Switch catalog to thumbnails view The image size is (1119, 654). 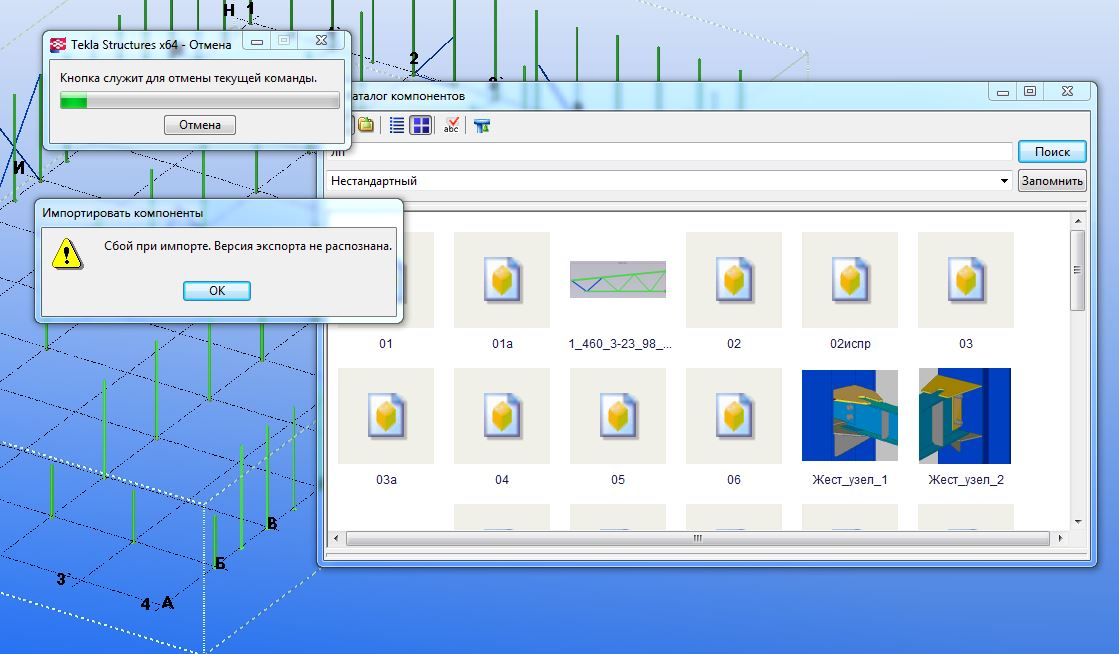pyautogui.click(x=421, y=125)
